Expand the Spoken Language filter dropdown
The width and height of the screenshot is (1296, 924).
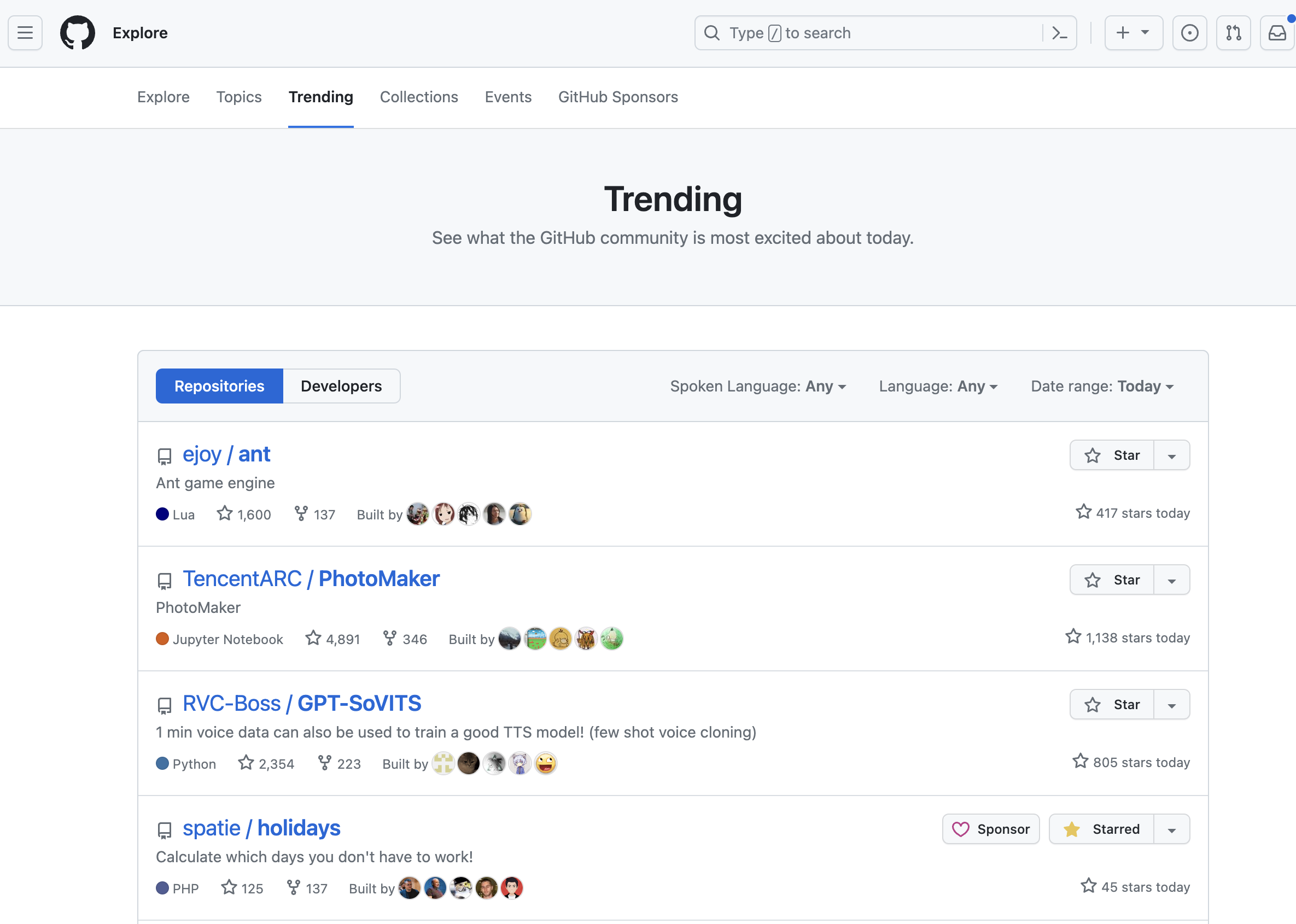pos(758,387)
